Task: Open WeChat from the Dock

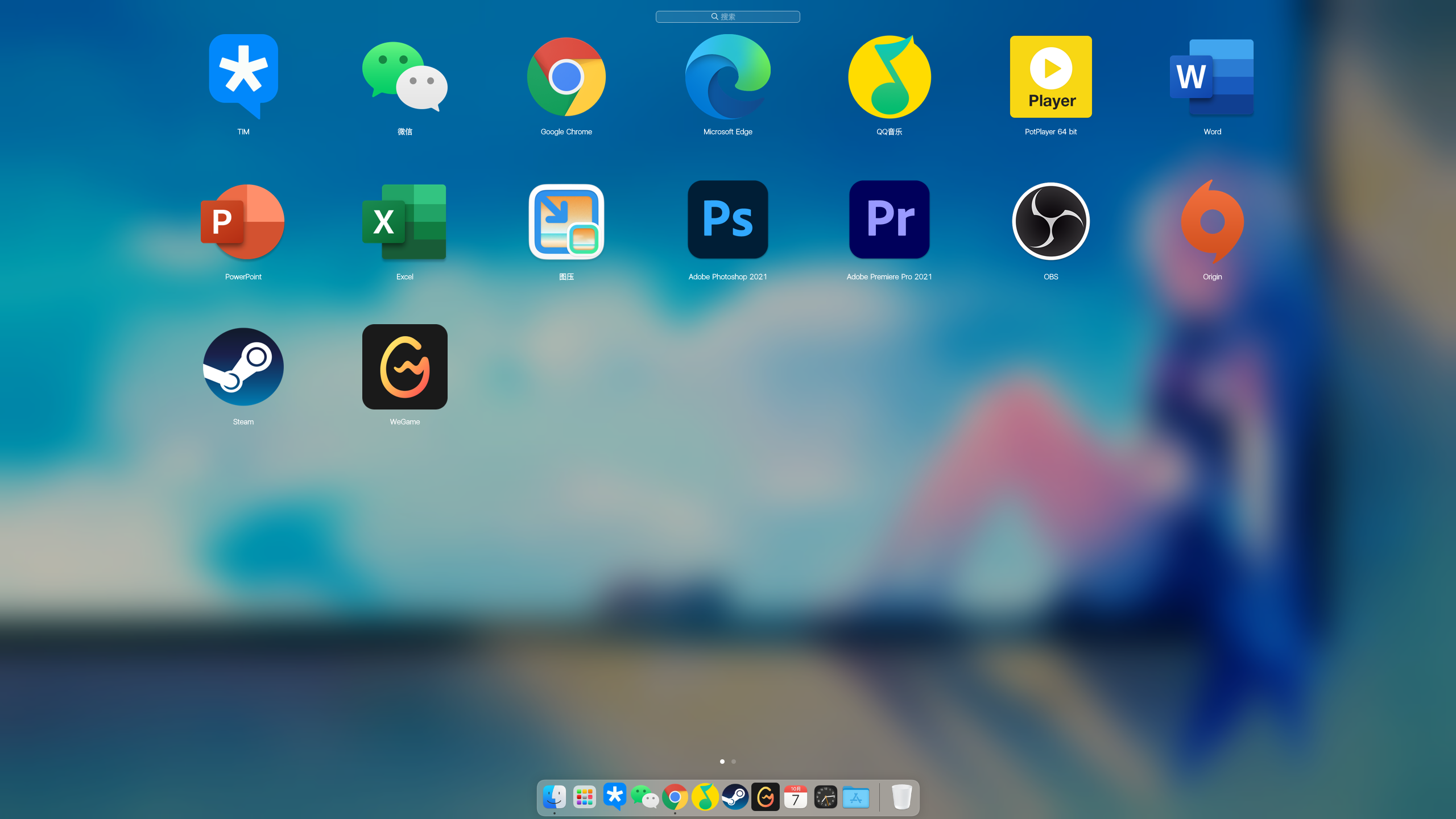Action: [645, 797]
